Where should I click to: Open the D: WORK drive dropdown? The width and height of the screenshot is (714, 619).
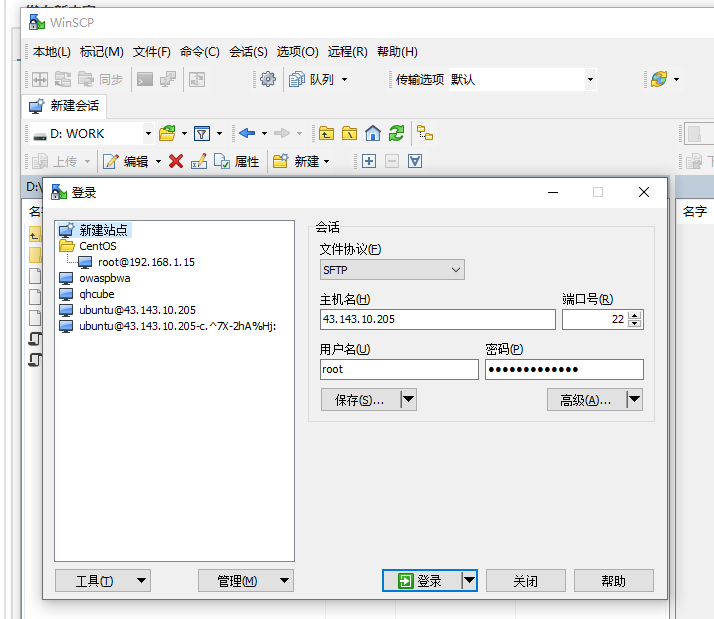tap(148, 133)
